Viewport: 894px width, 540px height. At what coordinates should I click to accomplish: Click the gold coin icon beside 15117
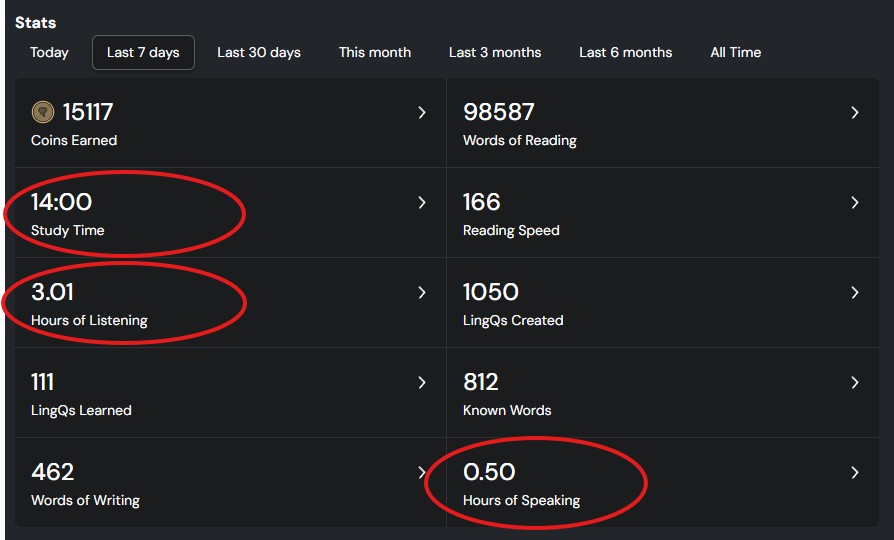click(43, 112)
